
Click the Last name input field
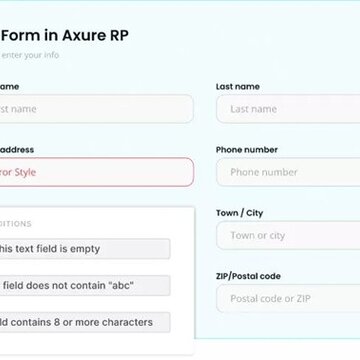(288, 109)
